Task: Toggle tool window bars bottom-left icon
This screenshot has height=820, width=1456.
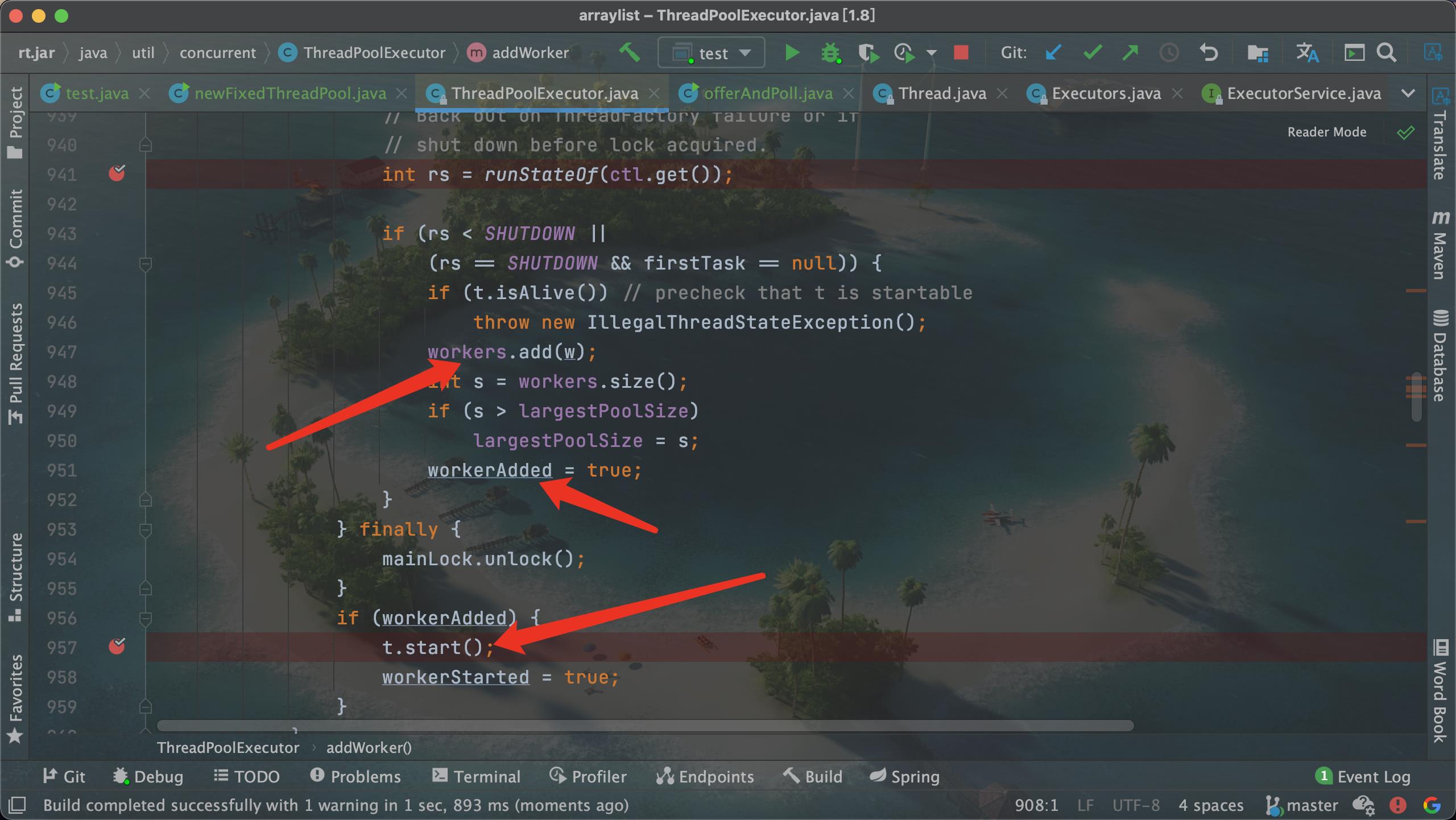Action: coord(18,805)
